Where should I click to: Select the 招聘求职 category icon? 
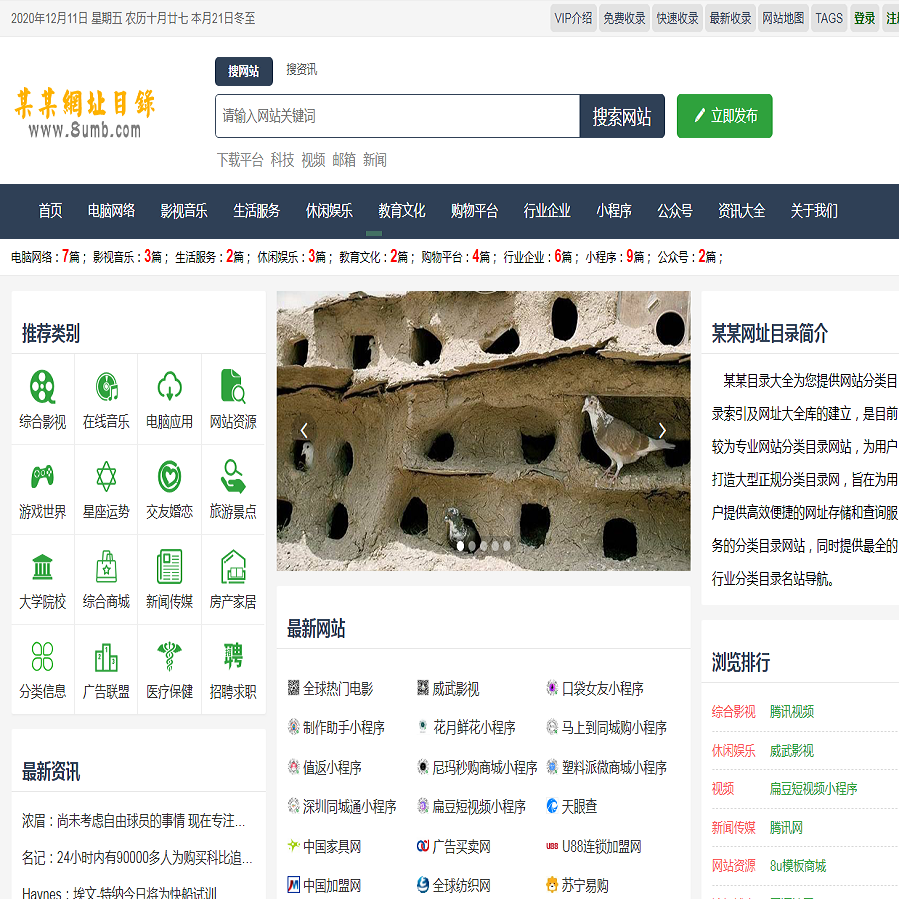[x=234, y=658]
